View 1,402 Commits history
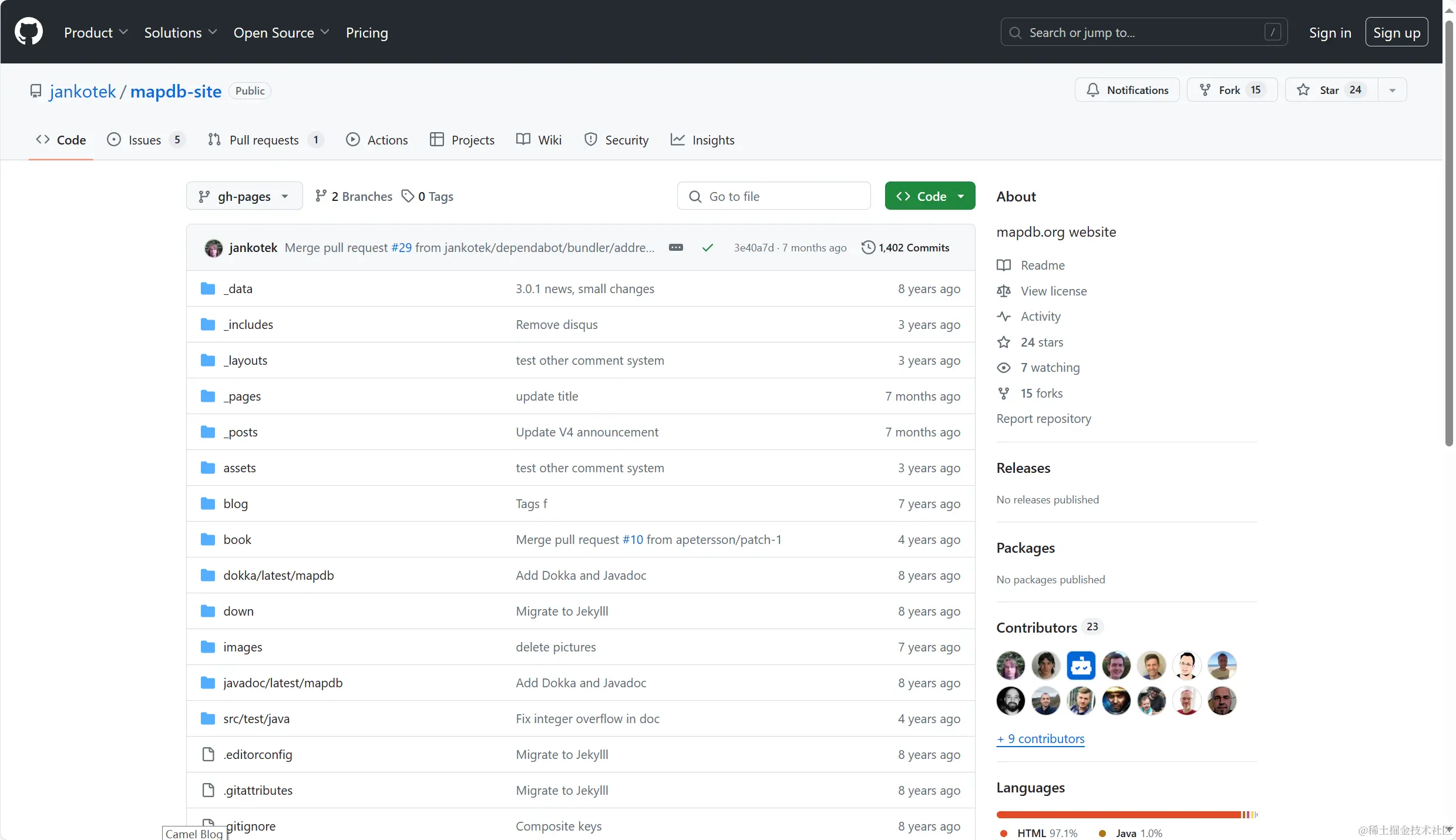1456x840 pixels. (905, 247)
